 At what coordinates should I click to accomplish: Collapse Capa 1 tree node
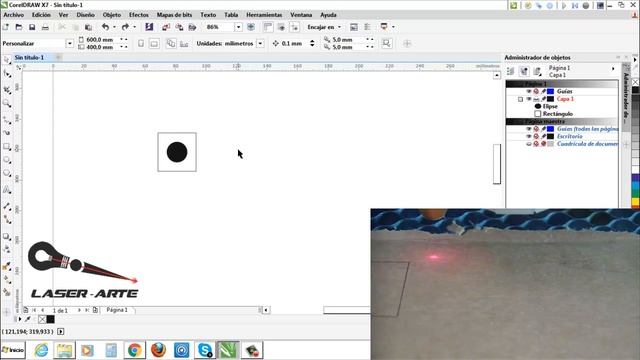520,99
